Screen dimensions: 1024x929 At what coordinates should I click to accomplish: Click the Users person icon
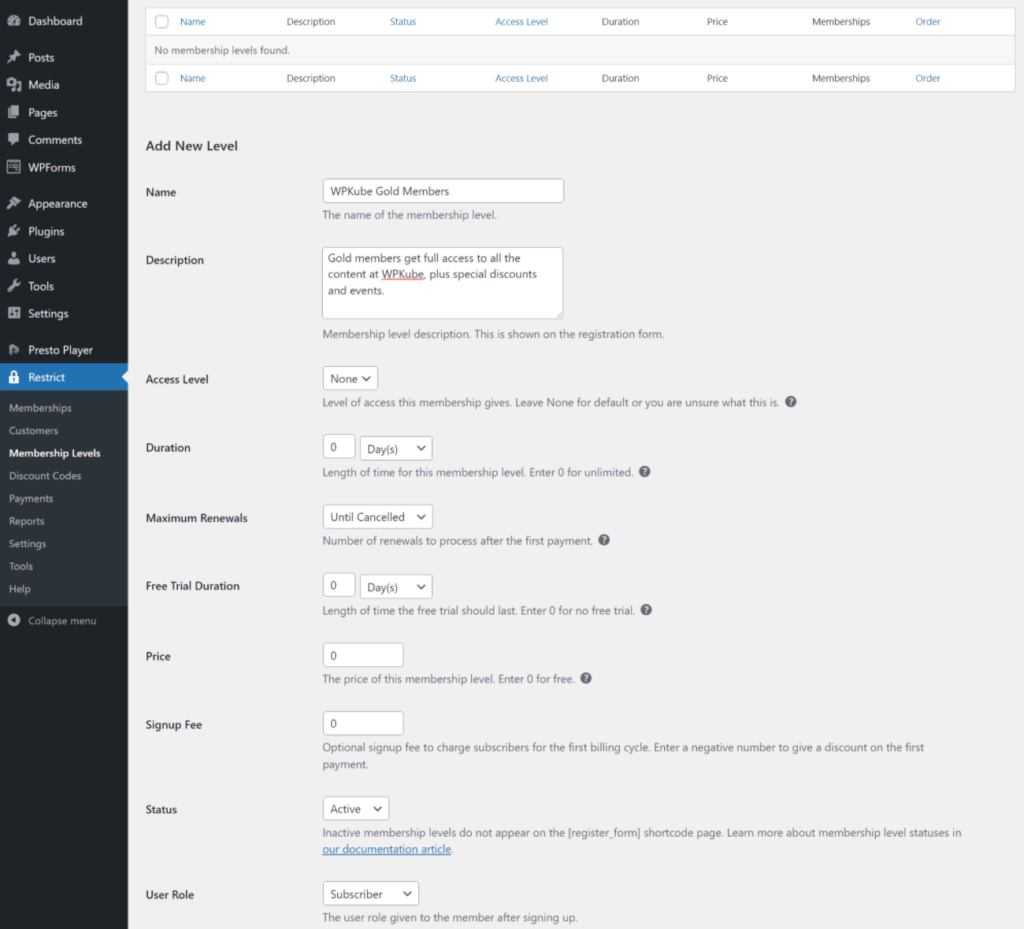[14, 259]
